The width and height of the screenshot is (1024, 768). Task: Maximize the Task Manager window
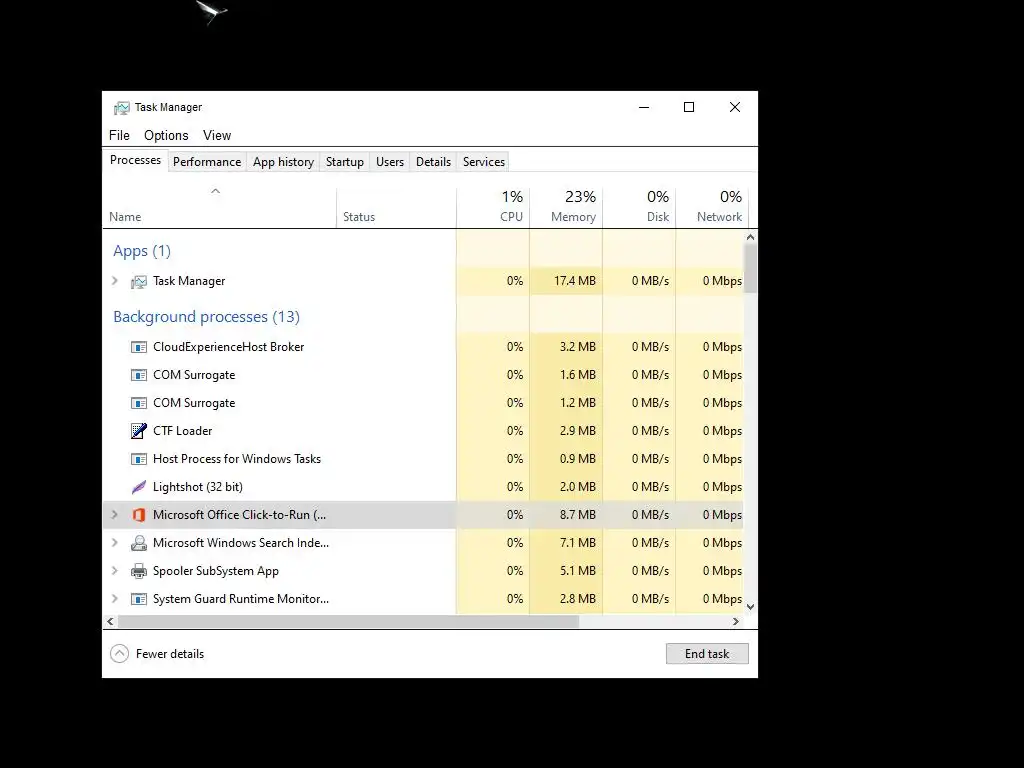coord(689,107)
